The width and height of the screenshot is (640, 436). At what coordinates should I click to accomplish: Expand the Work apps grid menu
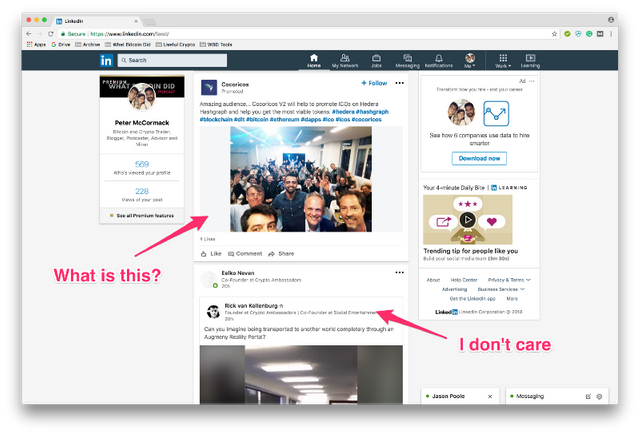(x=503, y=61)
